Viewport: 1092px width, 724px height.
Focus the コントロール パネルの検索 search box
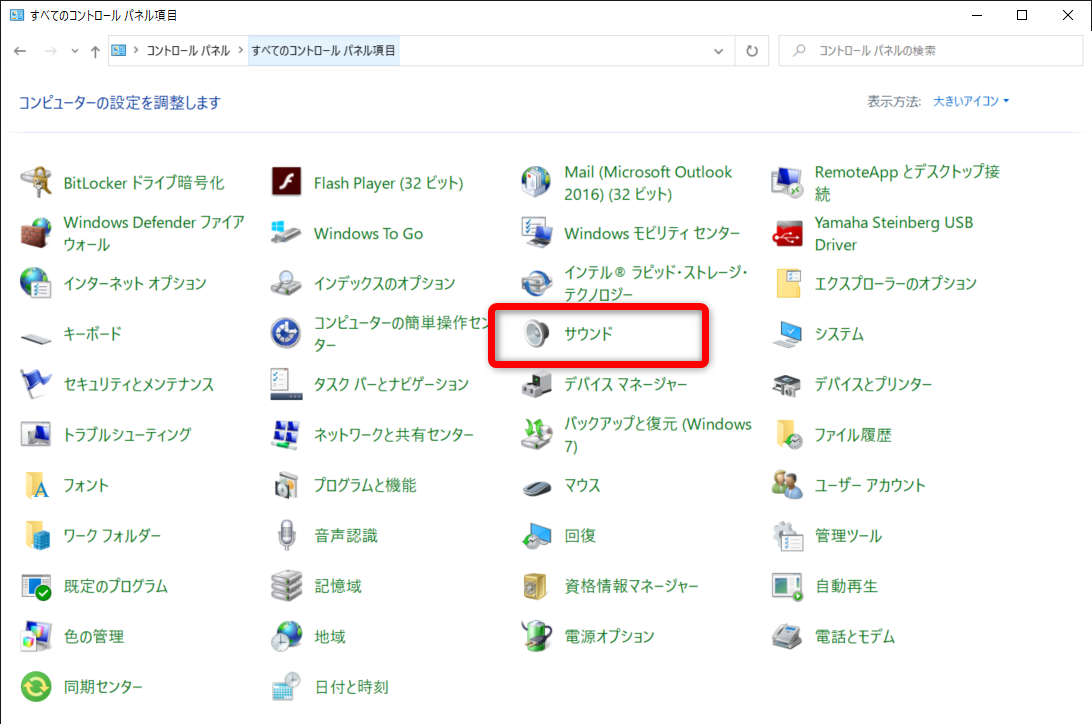930,51
